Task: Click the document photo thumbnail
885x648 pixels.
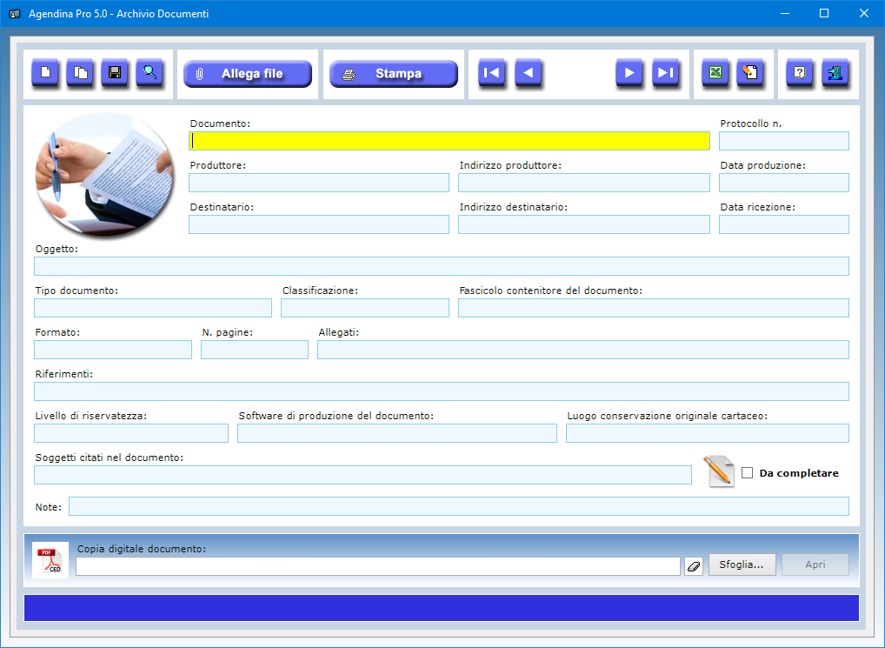Action: [x=104, y=174]
